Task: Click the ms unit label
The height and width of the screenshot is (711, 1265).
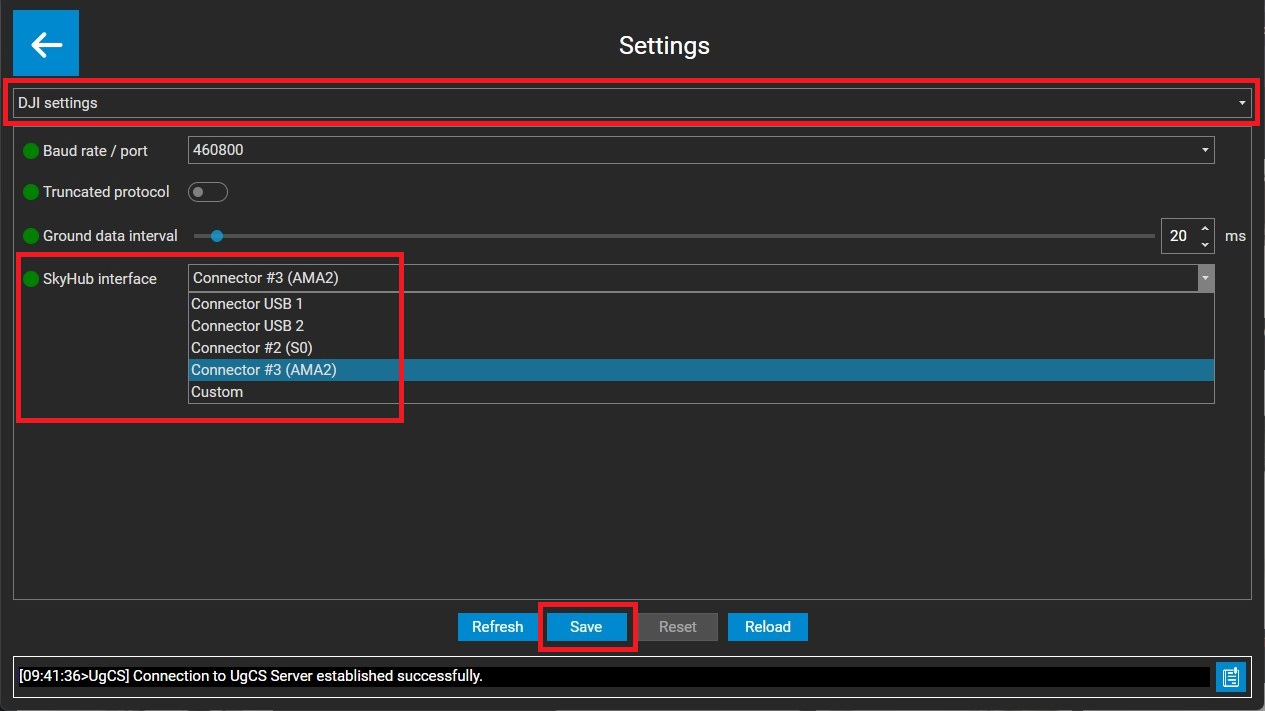Action: coord(1235,236)
